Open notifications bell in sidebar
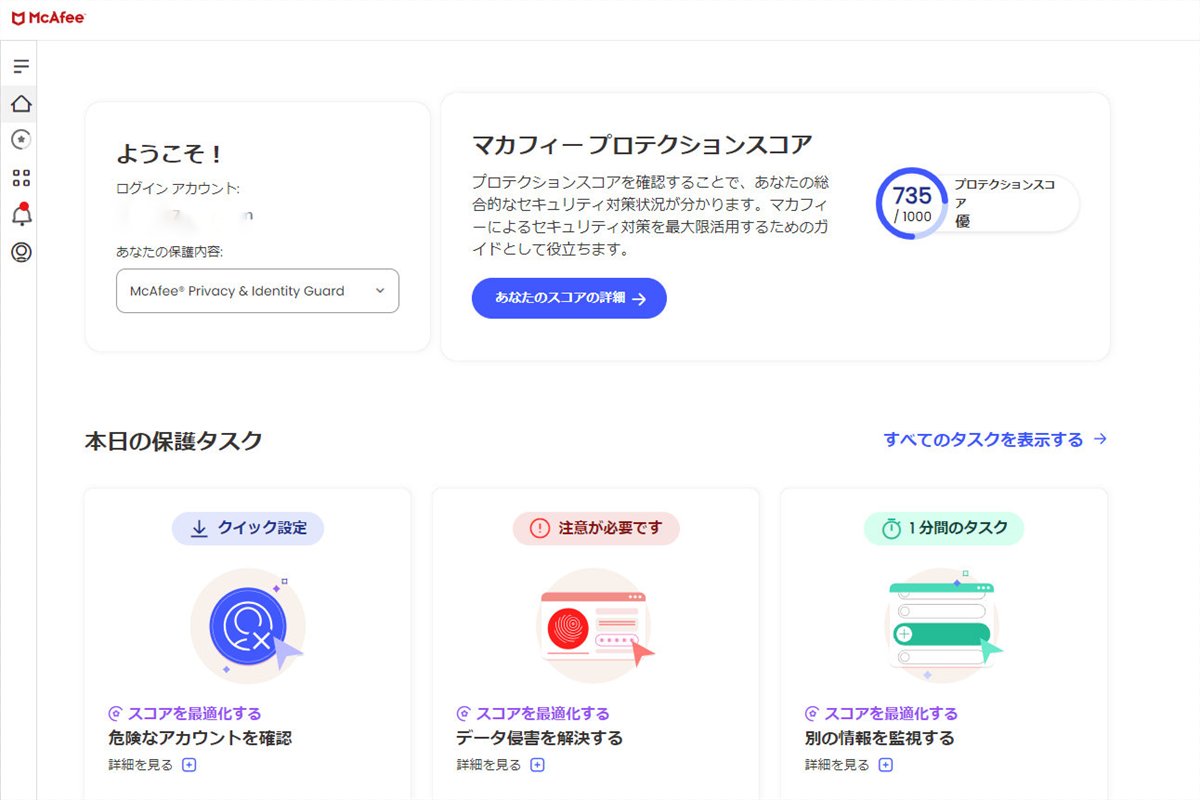 pyautogui.click(x=21, y=214)
